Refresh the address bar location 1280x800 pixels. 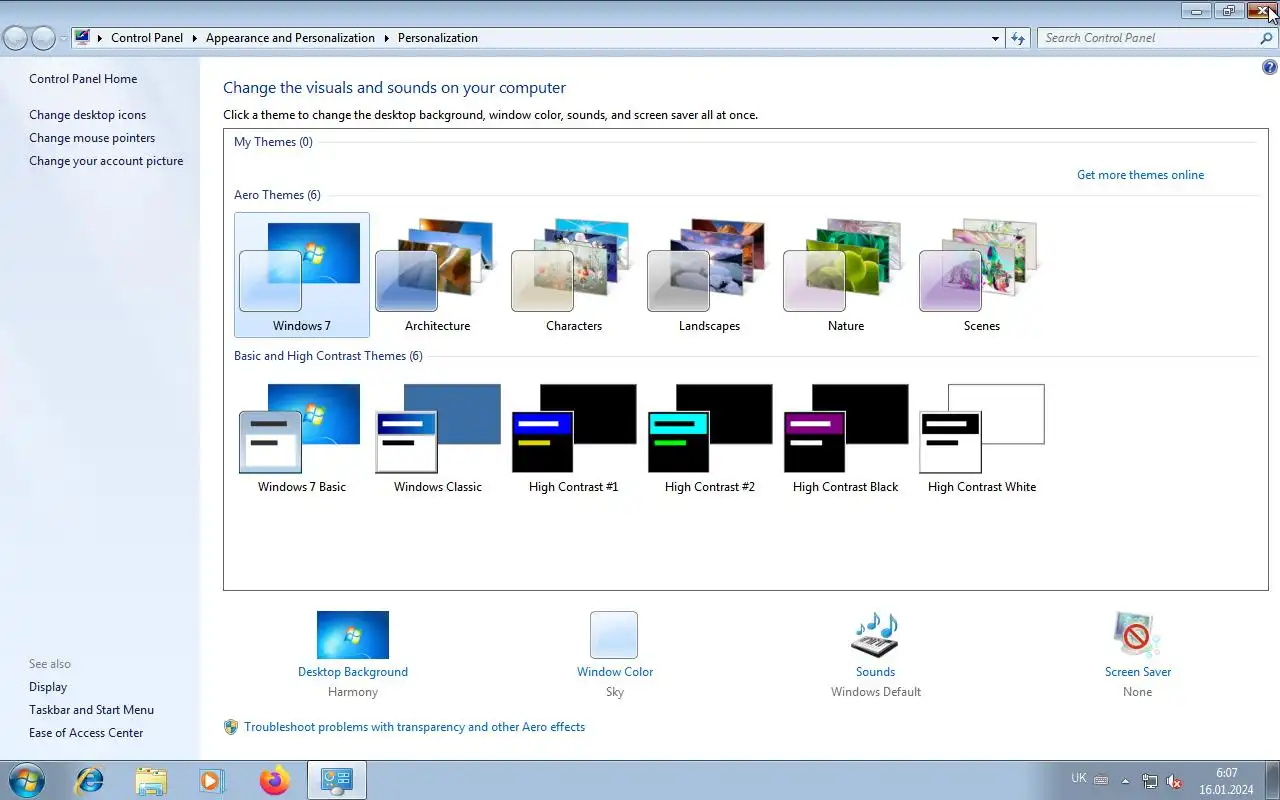1018,38
